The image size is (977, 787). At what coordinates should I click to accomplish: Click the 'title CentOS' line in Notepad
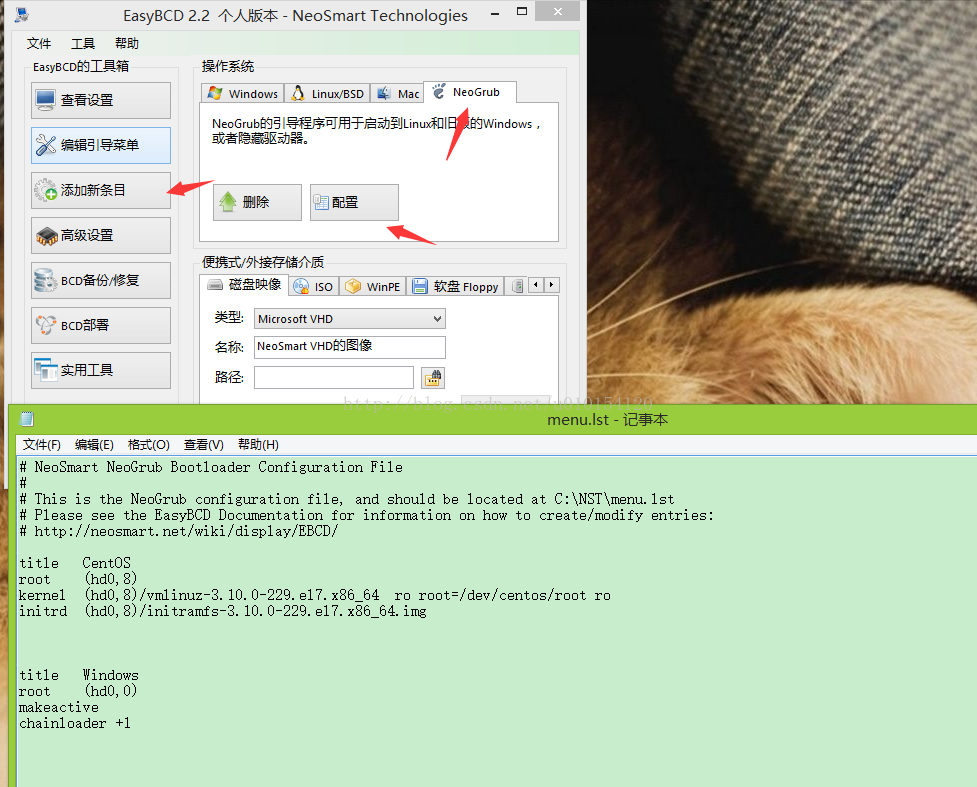tap(75, 563)
